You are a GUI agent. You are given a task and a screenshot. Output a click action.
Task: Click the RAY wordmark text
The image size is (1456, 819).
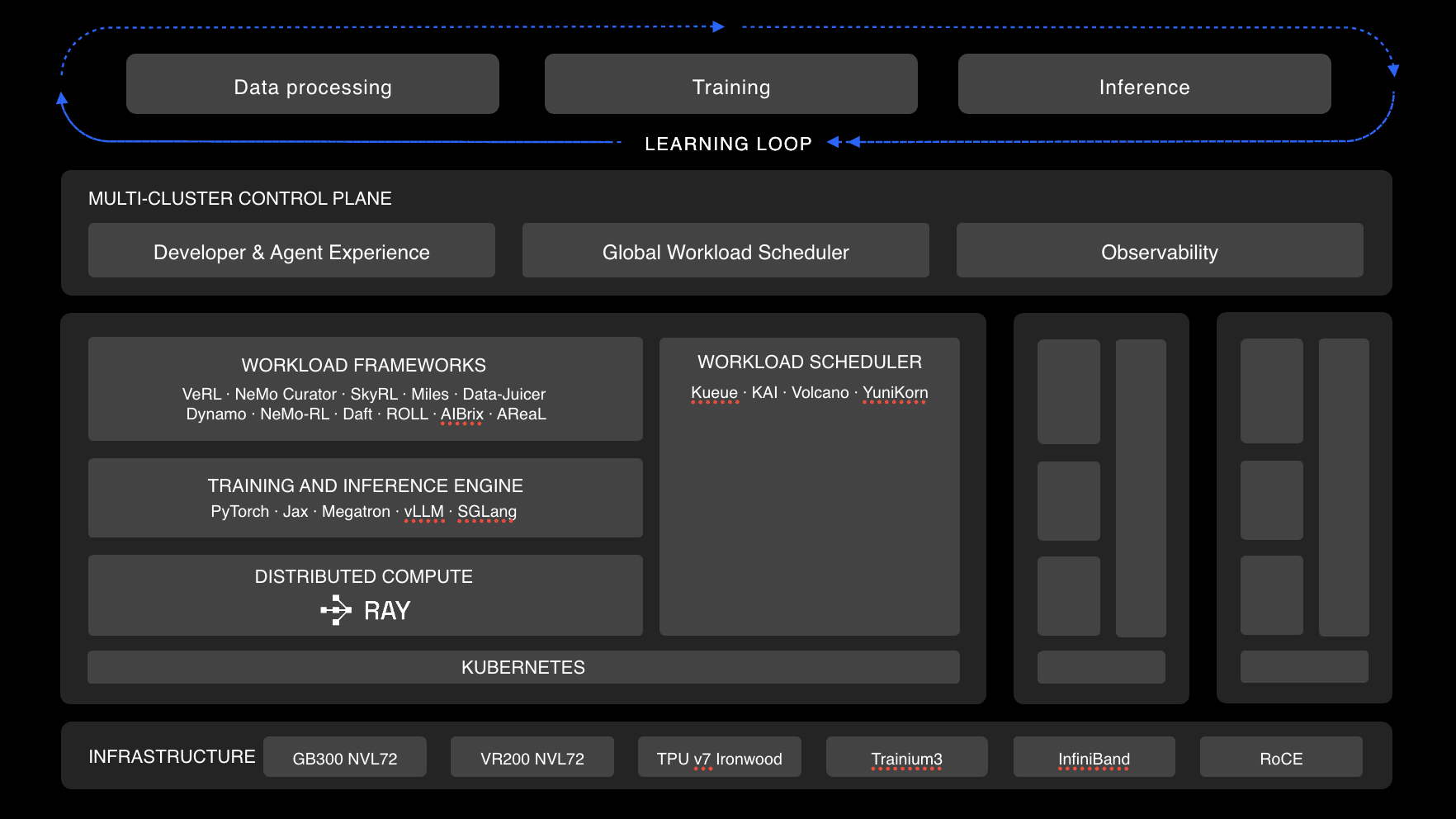(x=387, y=611)
